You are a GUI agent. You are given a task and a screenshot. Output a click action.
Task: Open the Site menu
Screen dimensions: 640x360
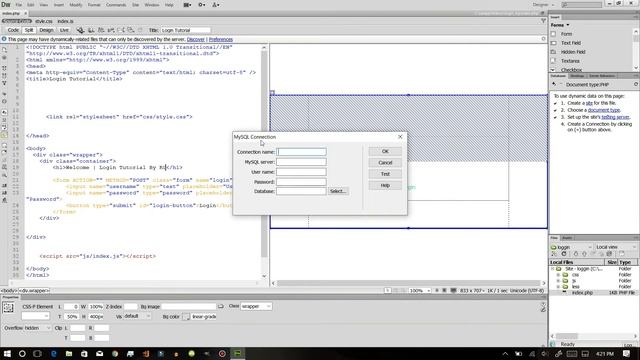pyautogui.click(x=136, y=5)
